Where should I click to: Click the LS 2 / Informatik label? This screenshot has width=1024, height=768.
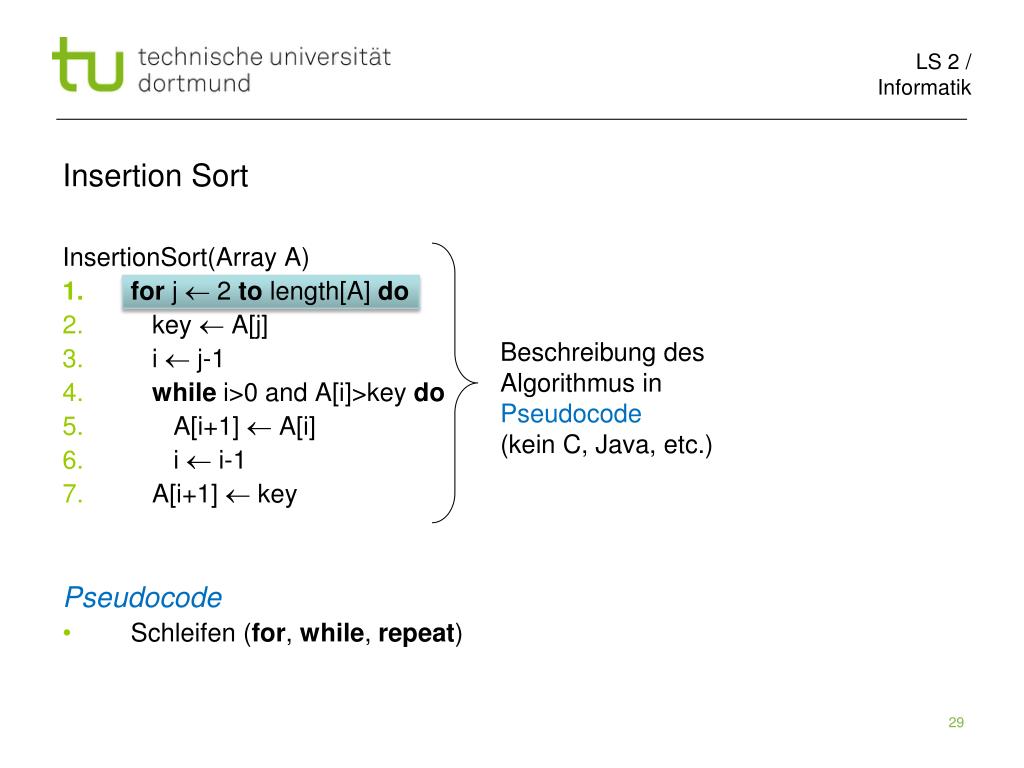point(924,74)
